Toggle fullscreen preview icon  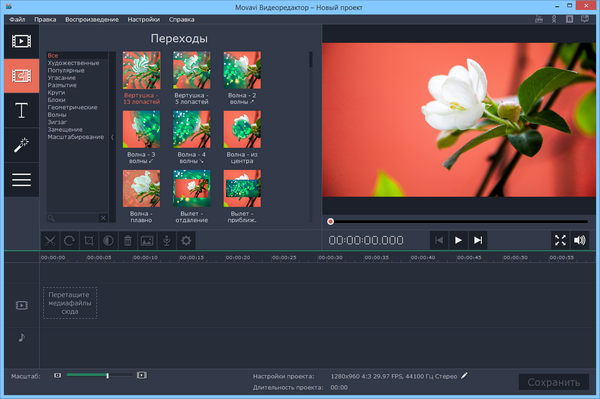(560, 240)
